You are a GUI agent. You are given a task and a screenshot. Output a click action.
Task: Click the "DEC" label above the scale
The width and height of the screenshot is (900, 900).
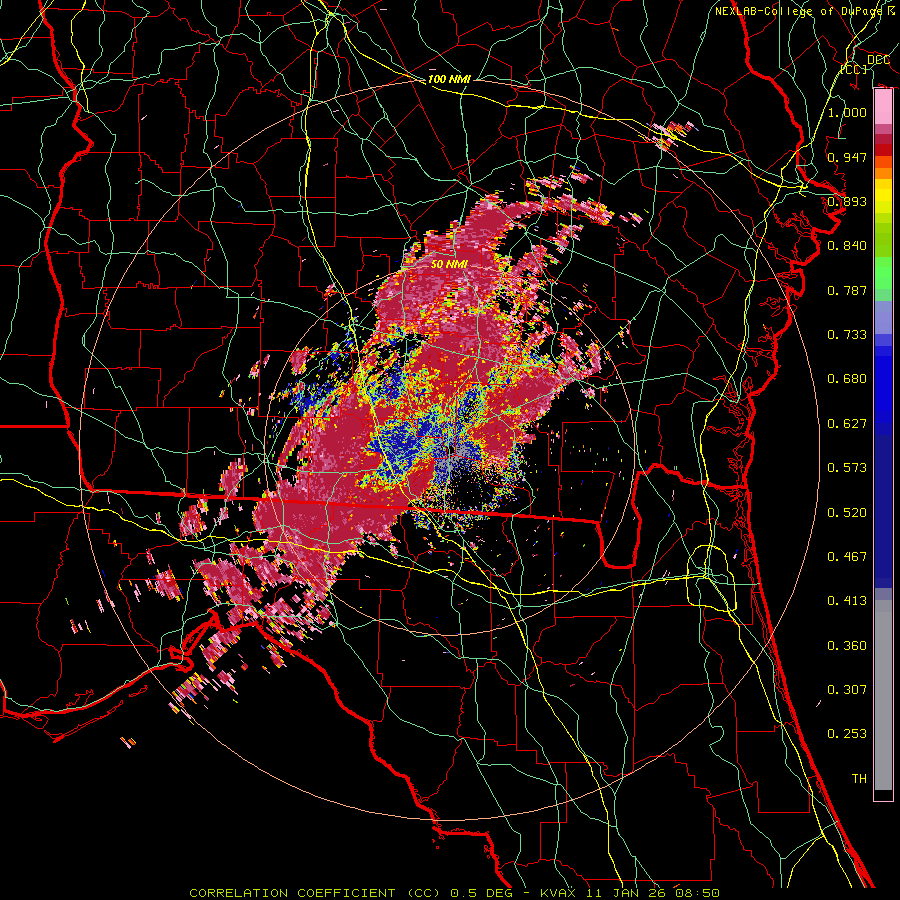(x=878, y=60)
